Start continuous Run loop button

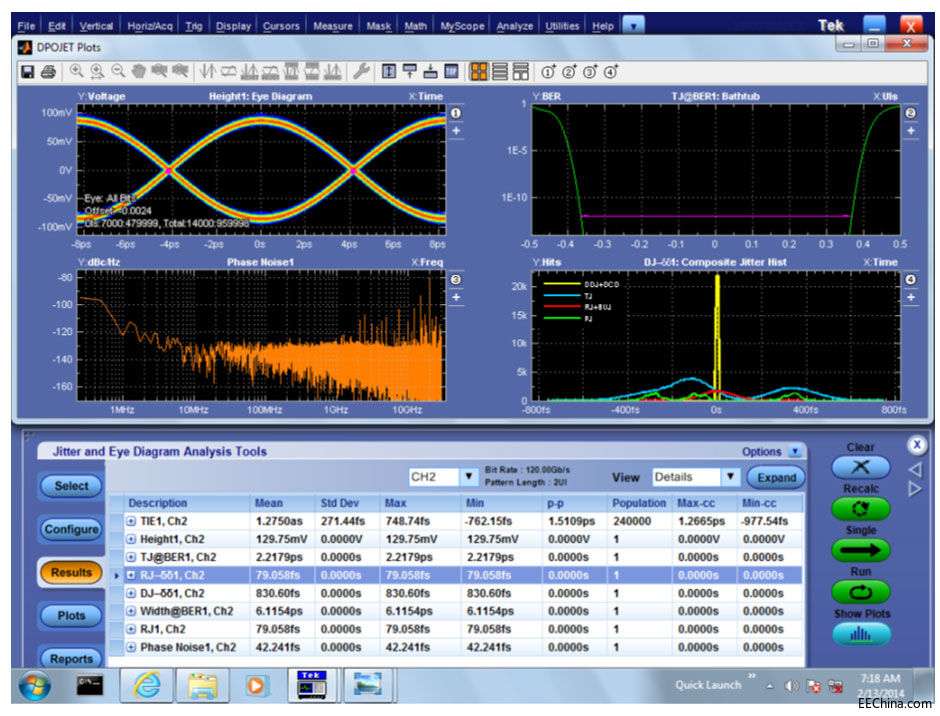pos(860,592)
